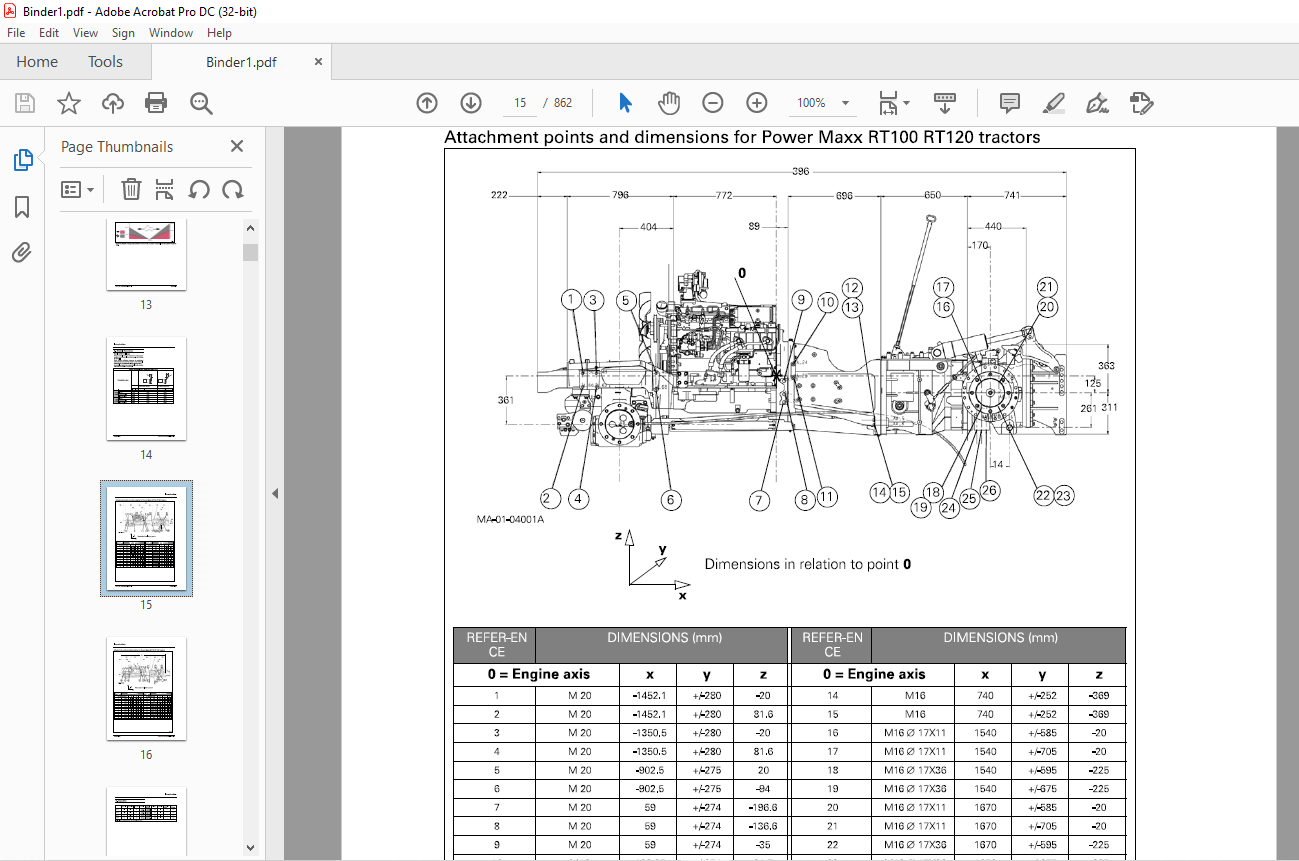Select page 14 thumbnail
Image resolution: width=1299 pixels, height=861 pixels.
coord(146,389)
